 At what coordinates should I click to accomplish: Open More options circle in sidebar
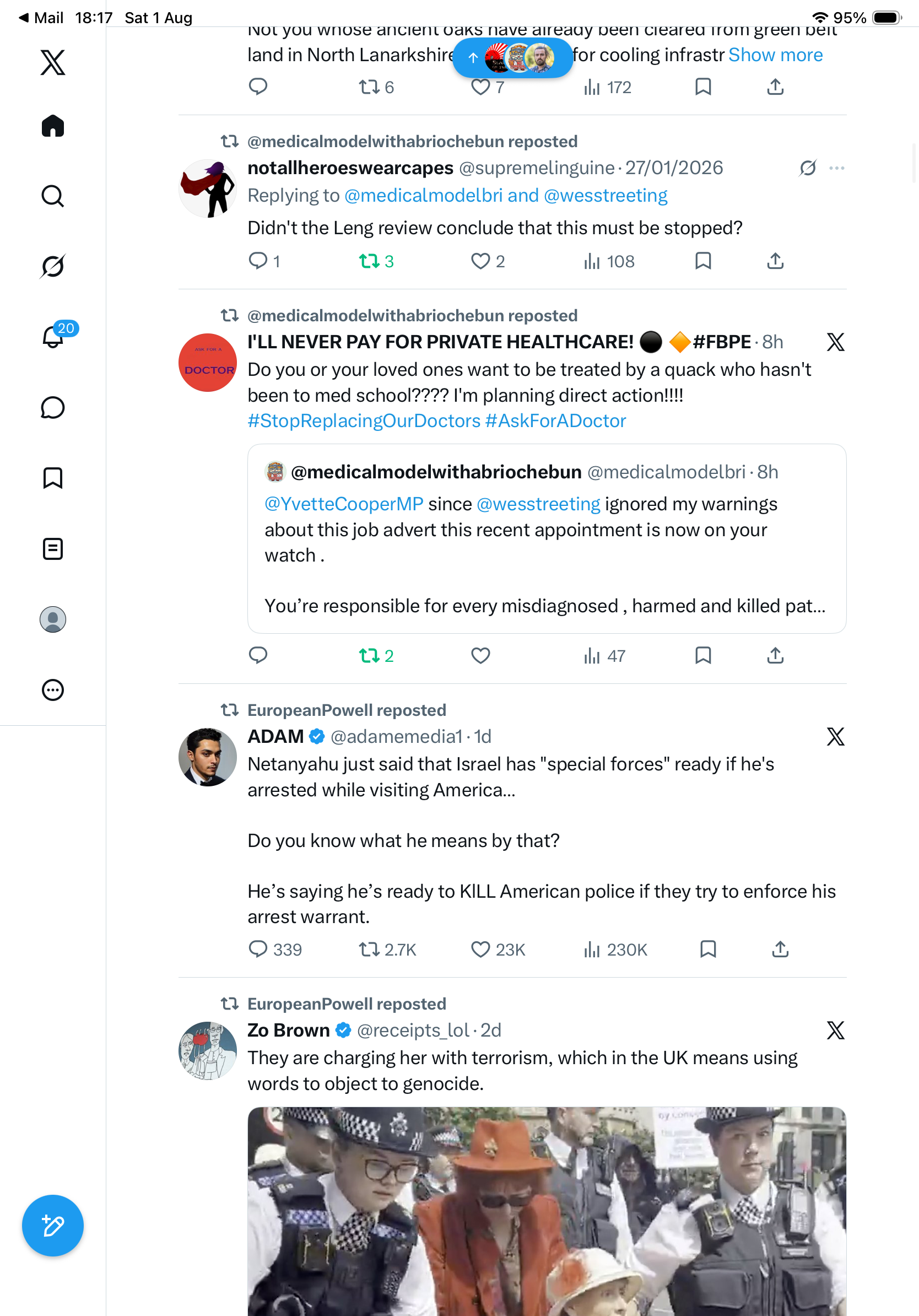(53, 689)
